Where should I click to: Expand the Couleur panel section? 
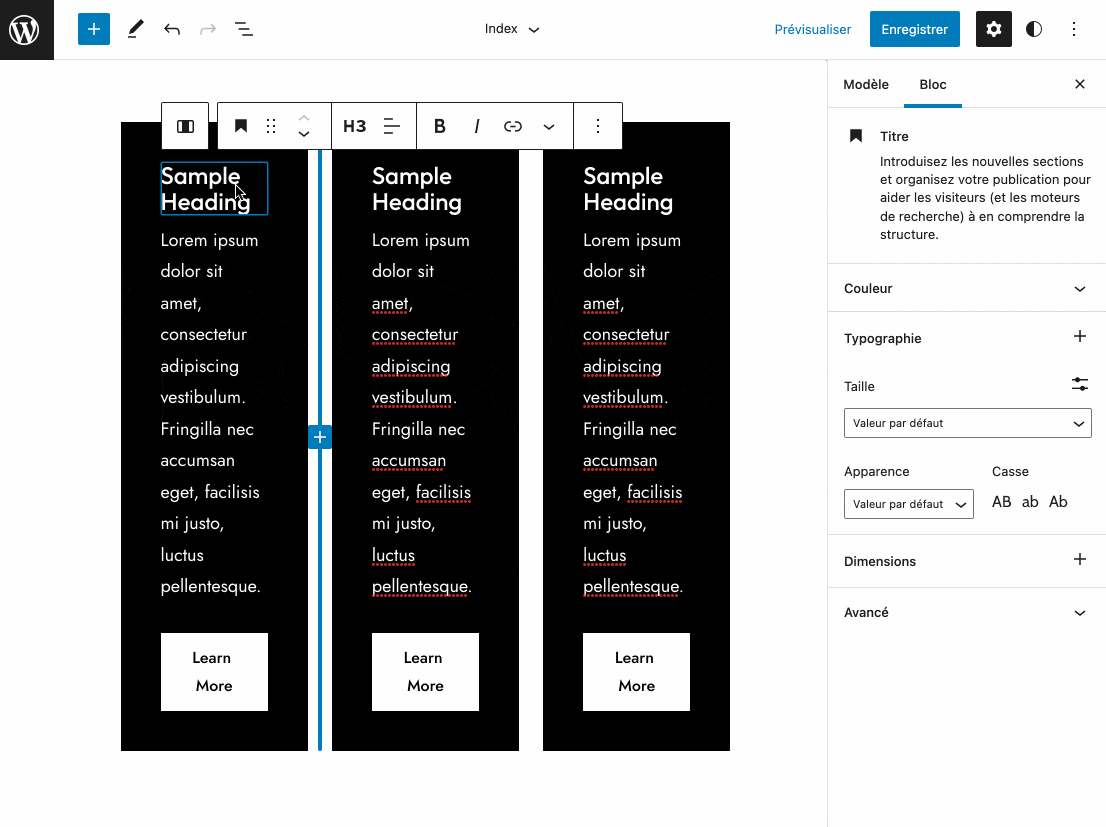pos(966,288)
